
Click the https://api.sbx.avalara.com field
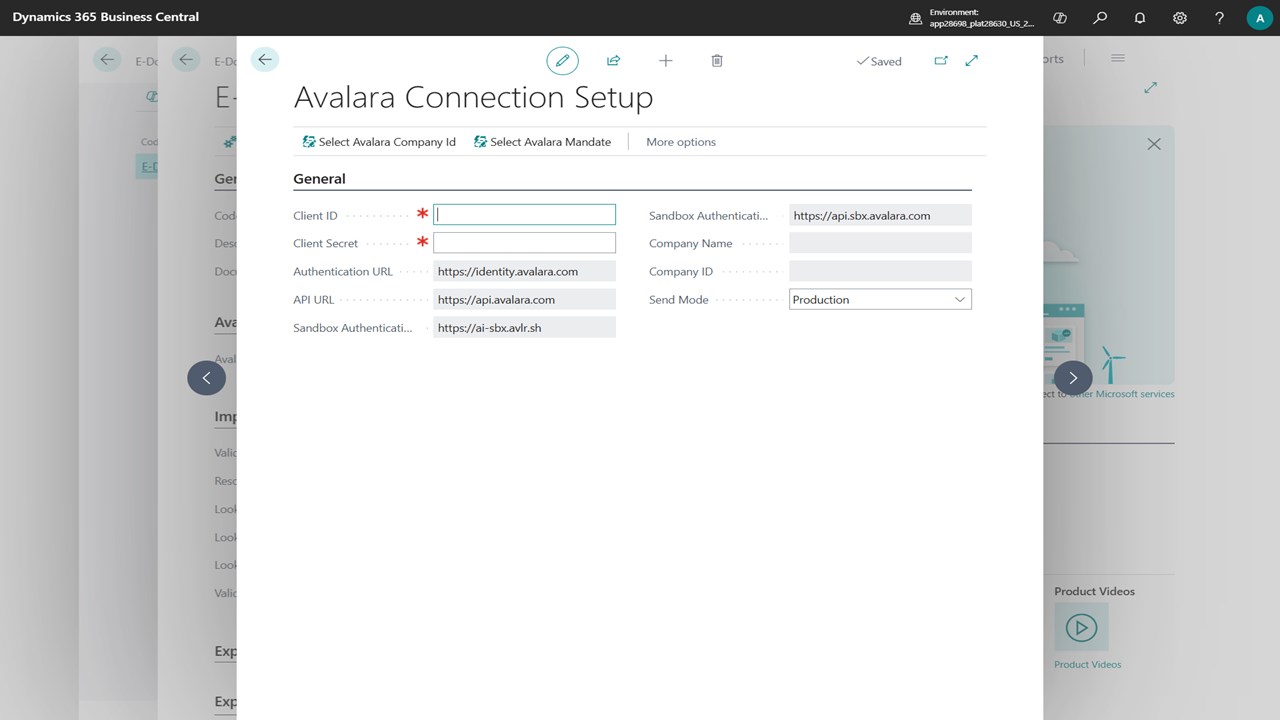[880, 215]
